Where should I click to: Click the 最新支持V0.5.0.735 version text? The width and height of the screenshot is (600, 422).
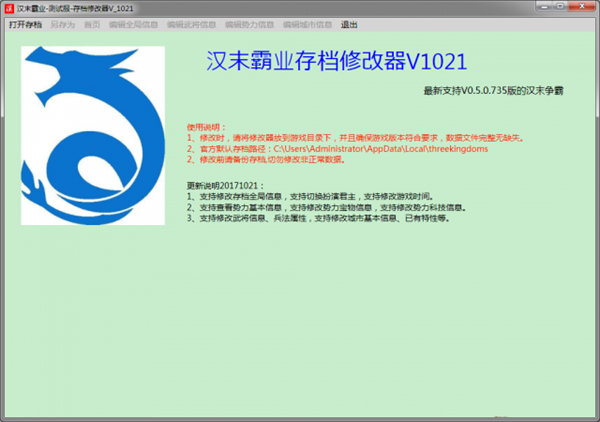(x=494, y=90)
